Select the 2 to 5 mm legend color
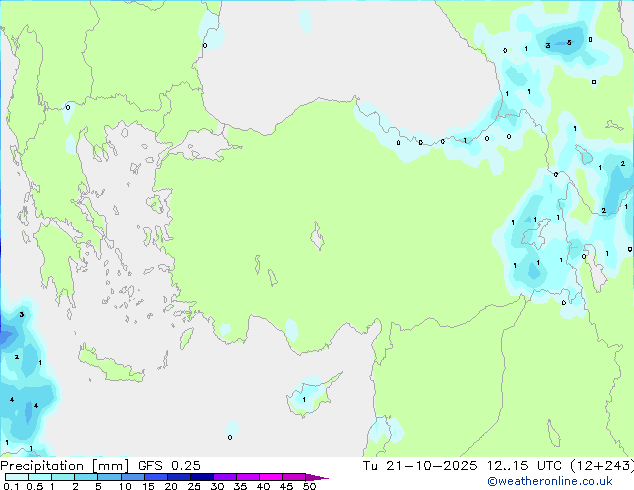The width and height of the screenshot is (634, 490). pyautogui.click(x=86, y=477)
